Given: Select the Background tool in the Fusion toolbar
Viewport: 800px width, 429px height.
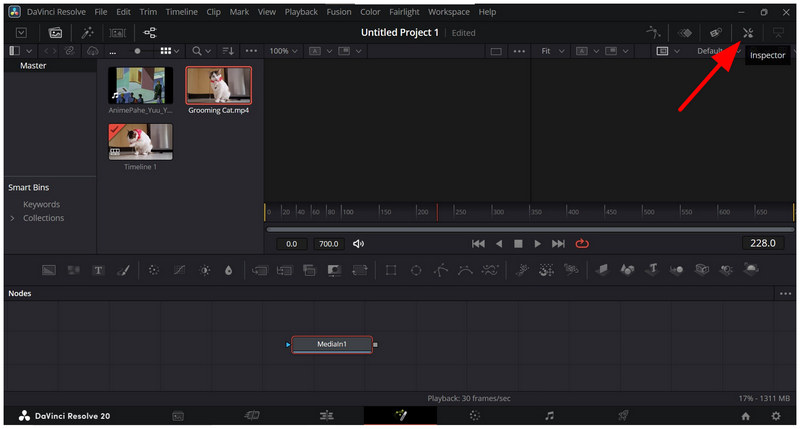Looking at the screenshot, I should click(x=49, y=270).
